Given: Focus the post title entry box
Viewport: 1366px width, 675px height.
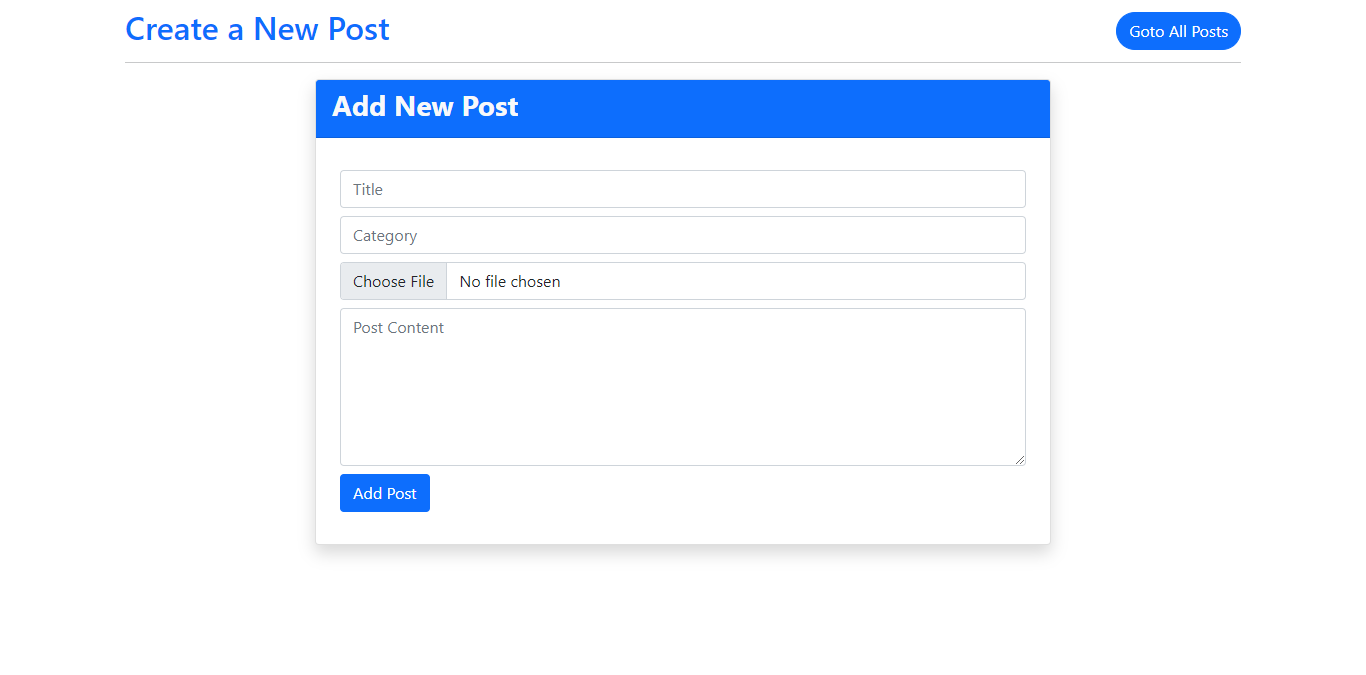Looking at the screenshot, I should pyautogui.click(x=683, y=189).
